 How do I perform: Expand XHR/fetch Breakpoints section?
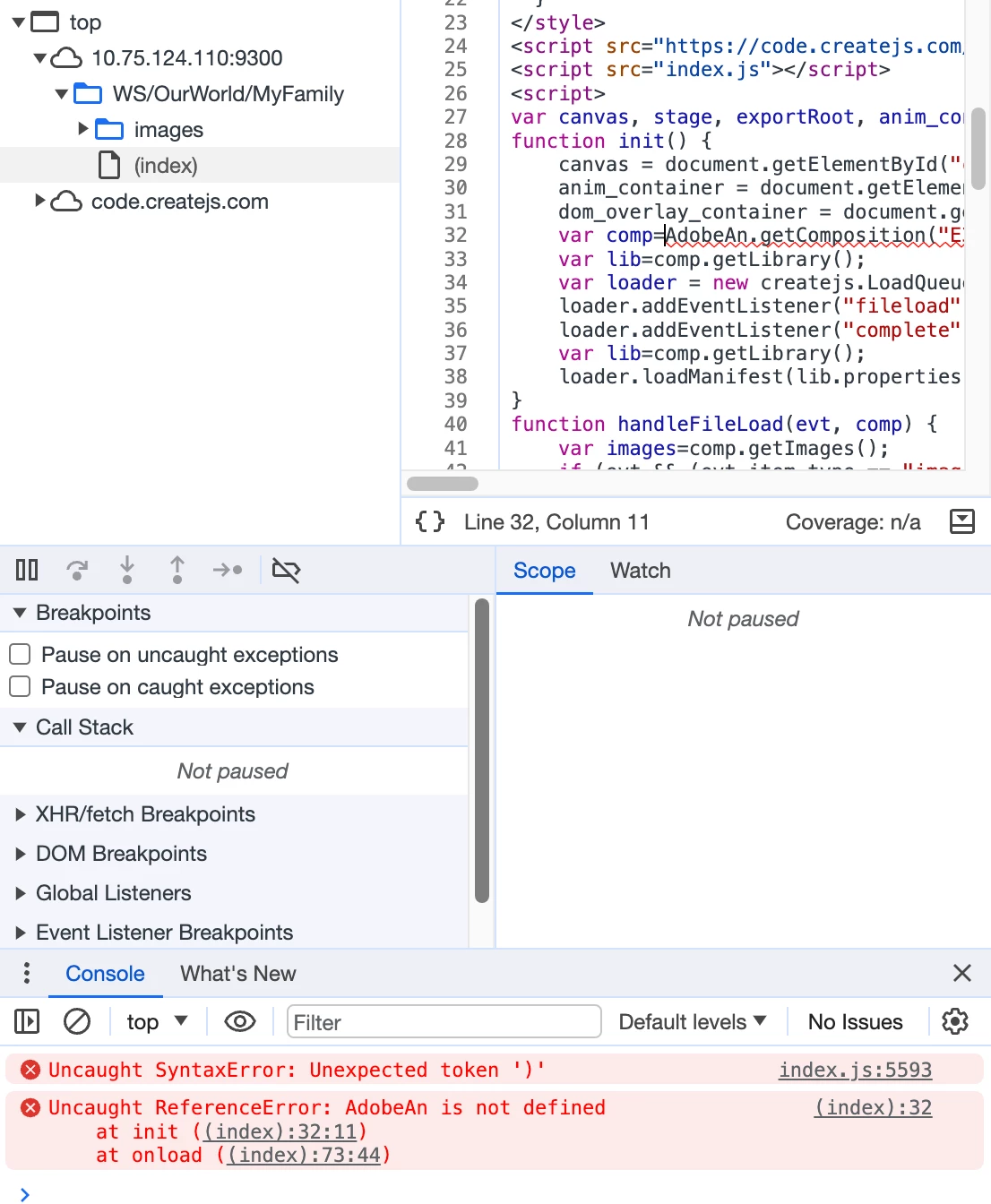tap(21, 814)
